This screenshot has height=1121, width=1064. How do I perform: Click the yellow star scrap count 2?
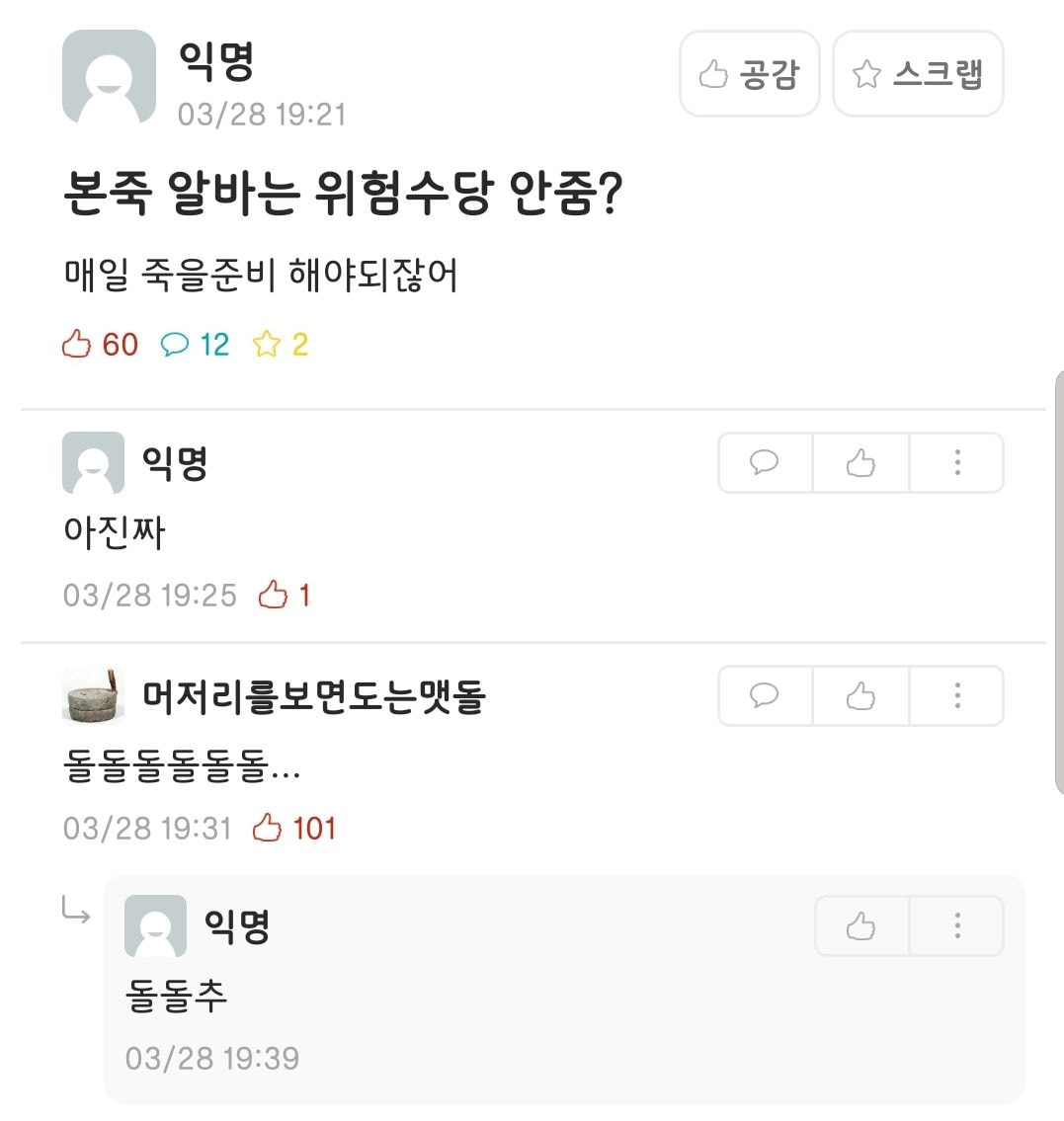click(281, 345)
